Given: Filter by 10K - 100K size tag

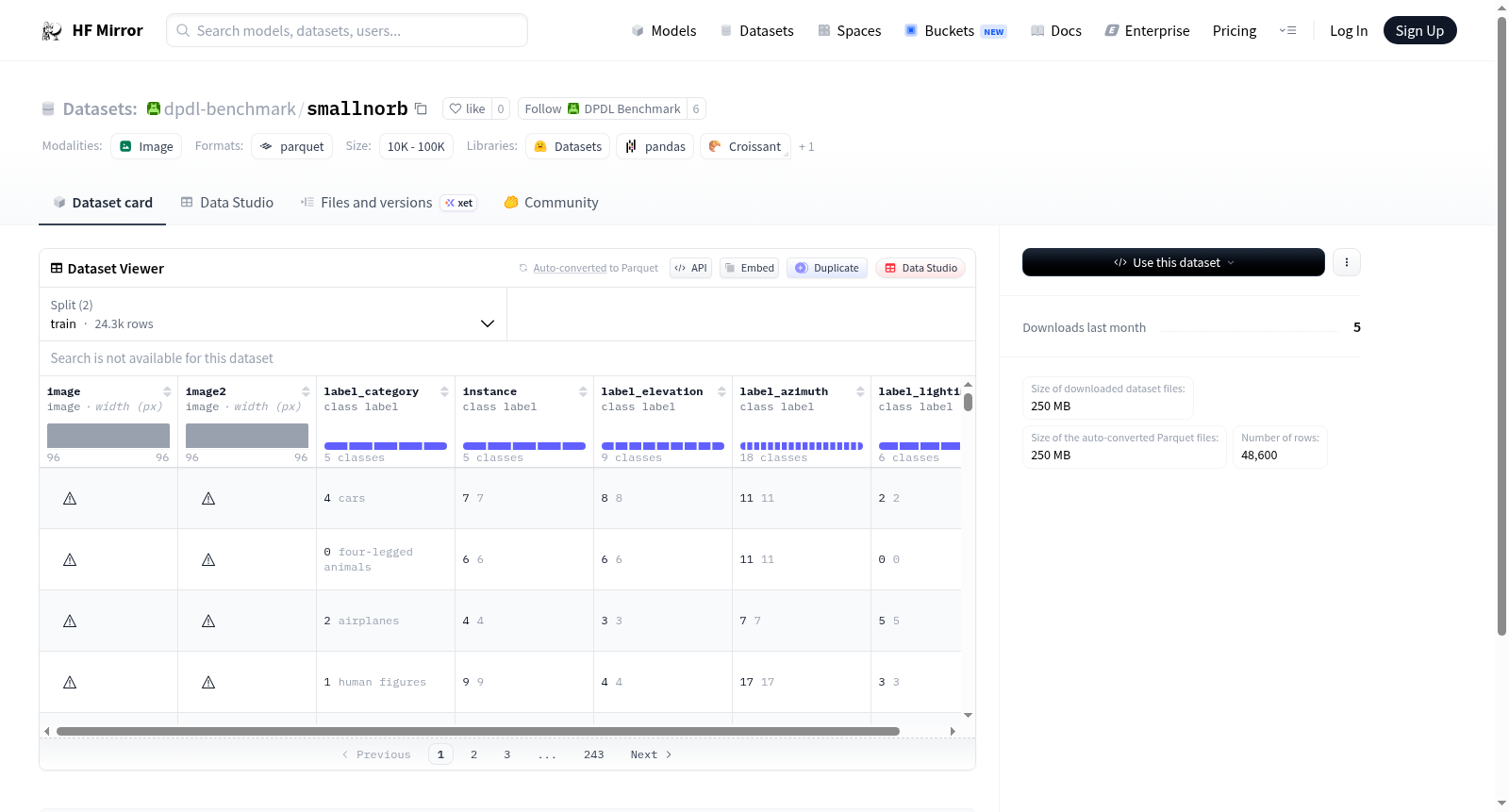Looking at the screenshot, I should 416,146.
